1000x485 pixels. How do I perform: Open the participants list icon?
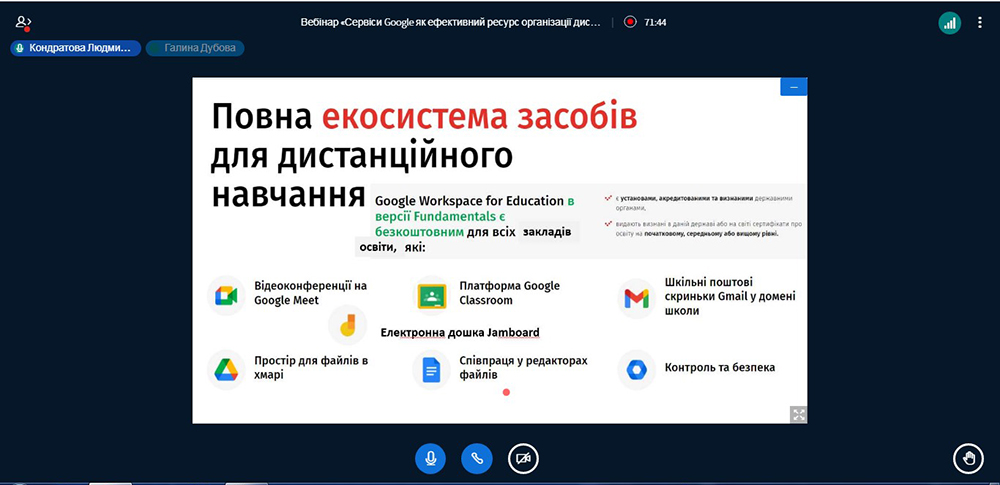pos(23,23)
